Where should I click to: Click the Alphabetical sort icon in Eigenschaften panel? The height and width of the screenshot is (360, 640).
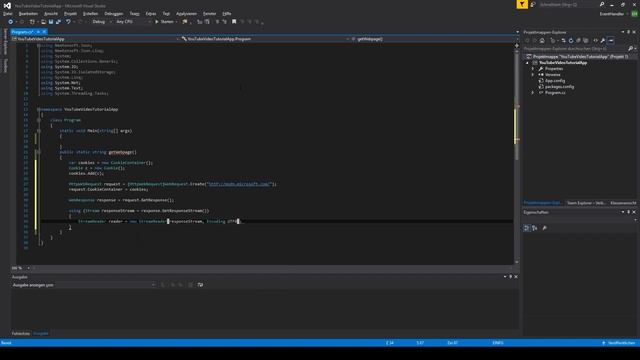point(535,228)
